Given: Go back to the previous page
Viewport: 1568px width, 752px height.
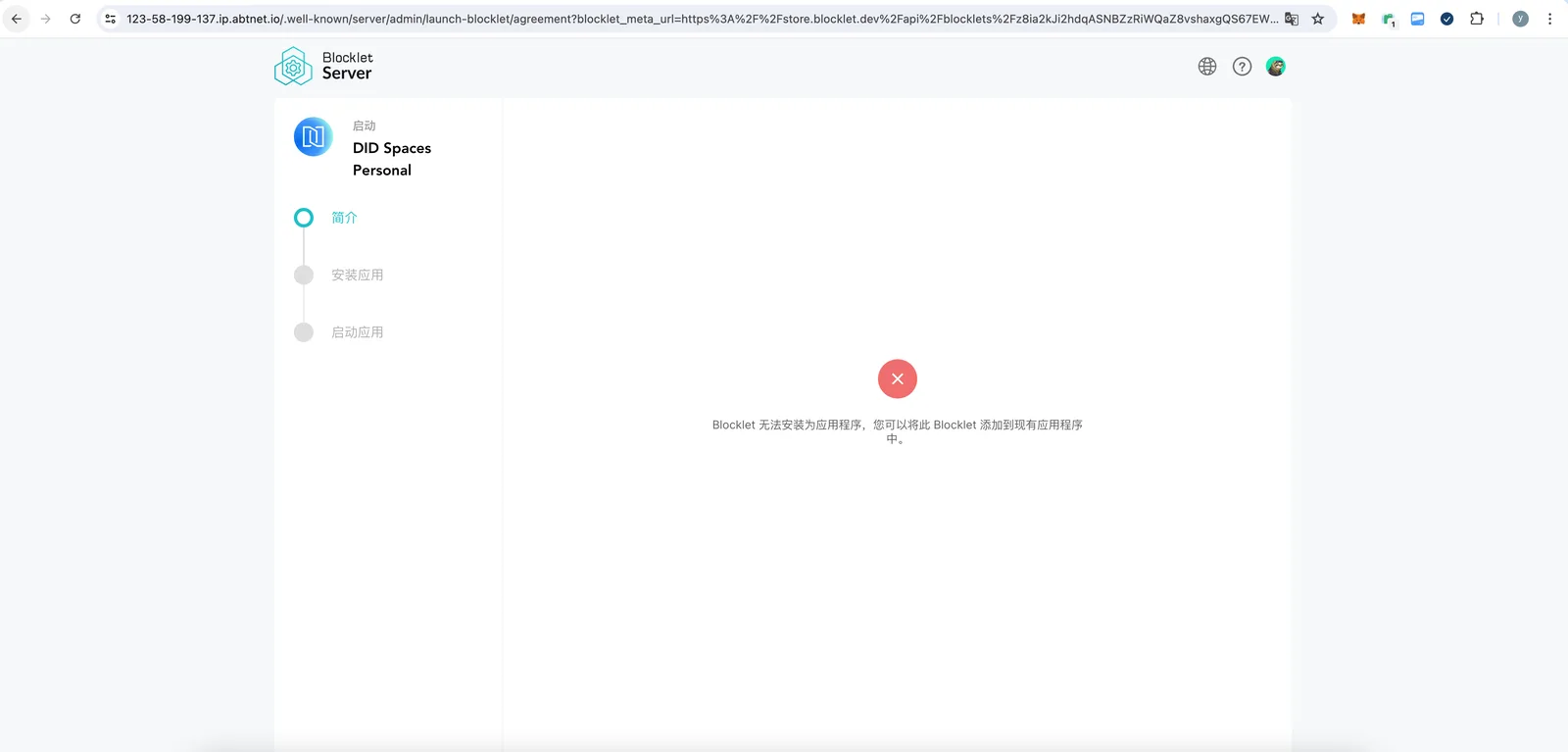Looking at the screenshot, I should tap(17, 19).
